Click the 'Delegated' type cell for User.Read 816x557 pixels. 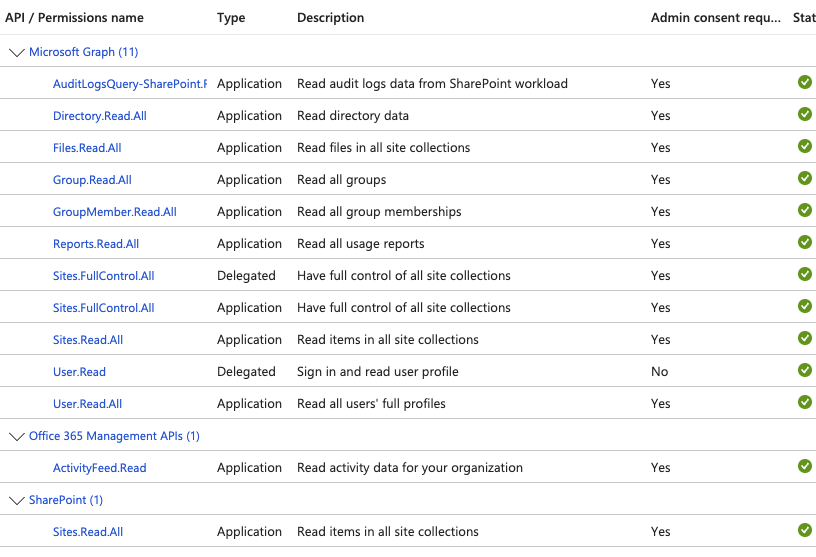point(246,372)
